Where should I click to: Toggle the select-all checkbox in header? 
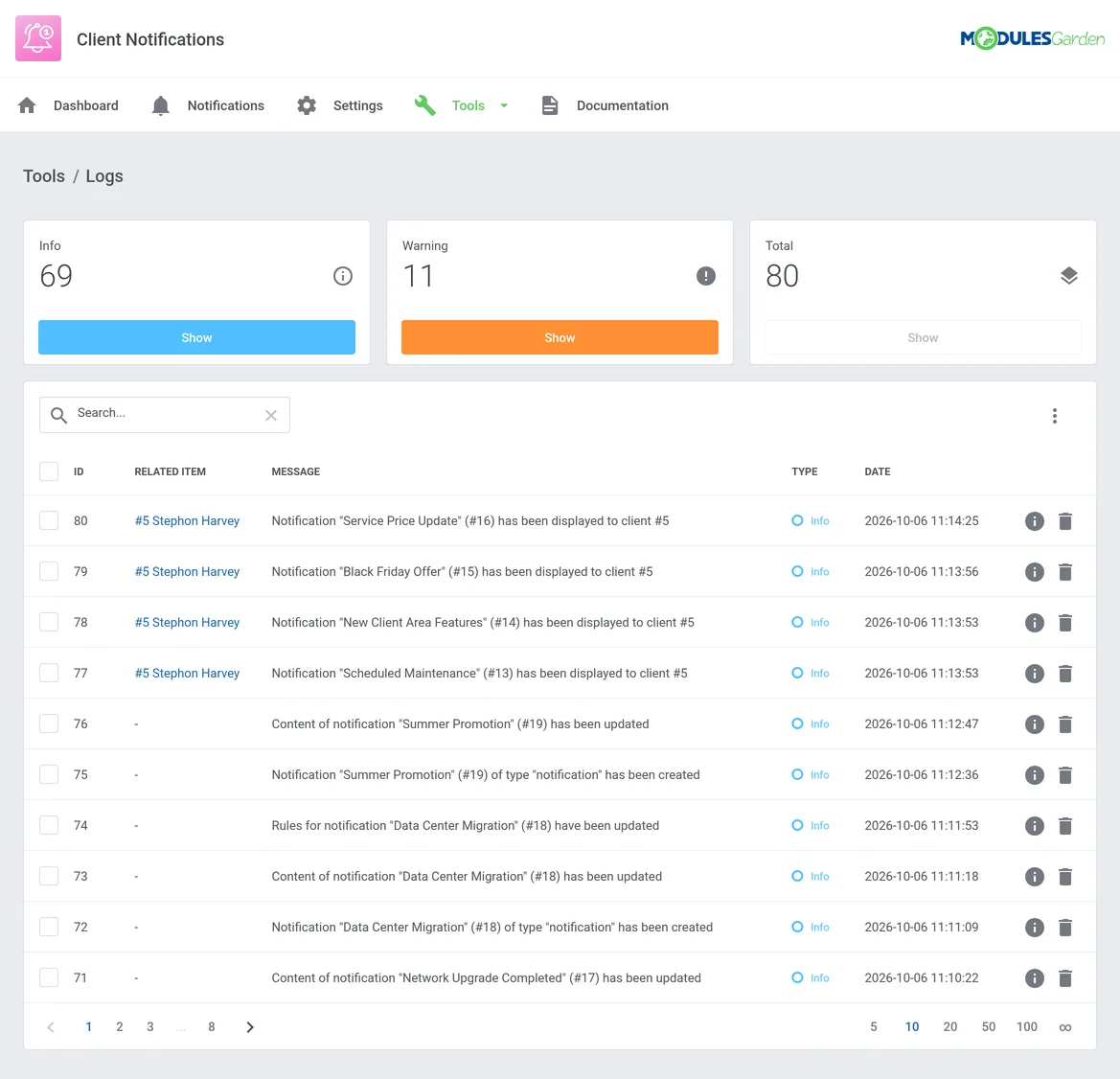click(x=49, y=471)
